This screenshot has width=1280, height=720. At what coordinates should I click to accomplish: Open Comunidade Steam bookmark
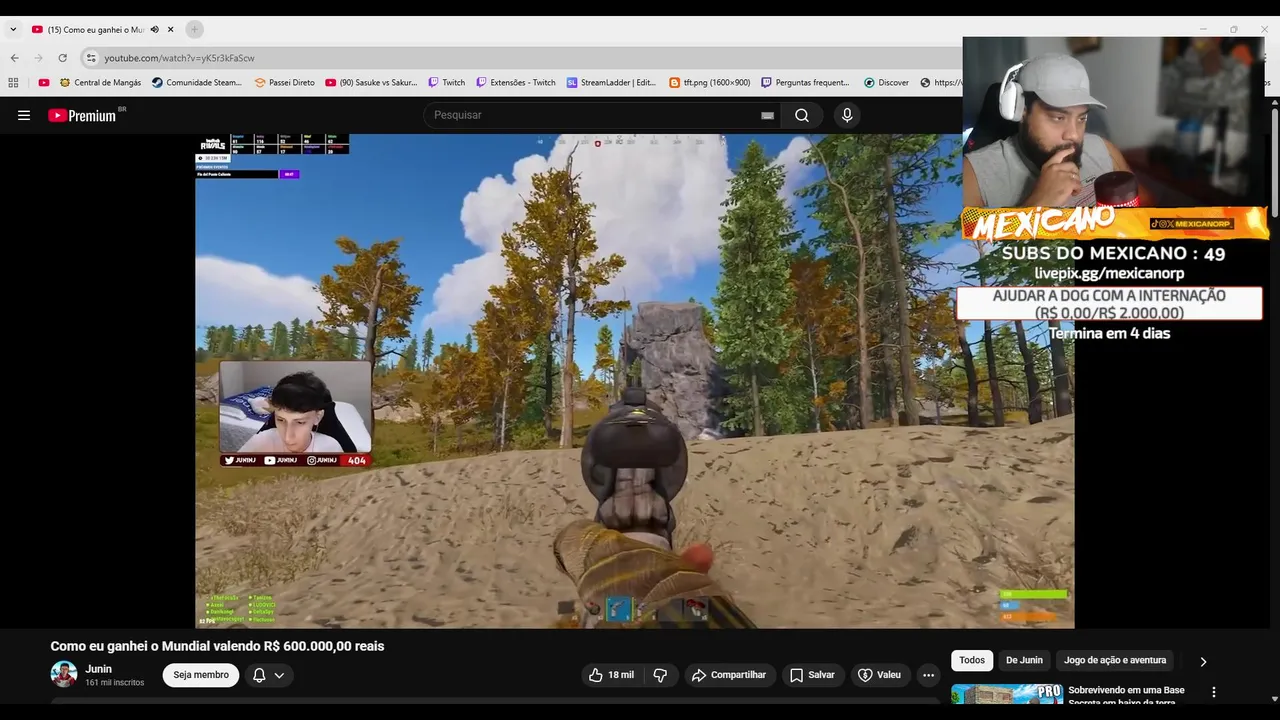197,83
